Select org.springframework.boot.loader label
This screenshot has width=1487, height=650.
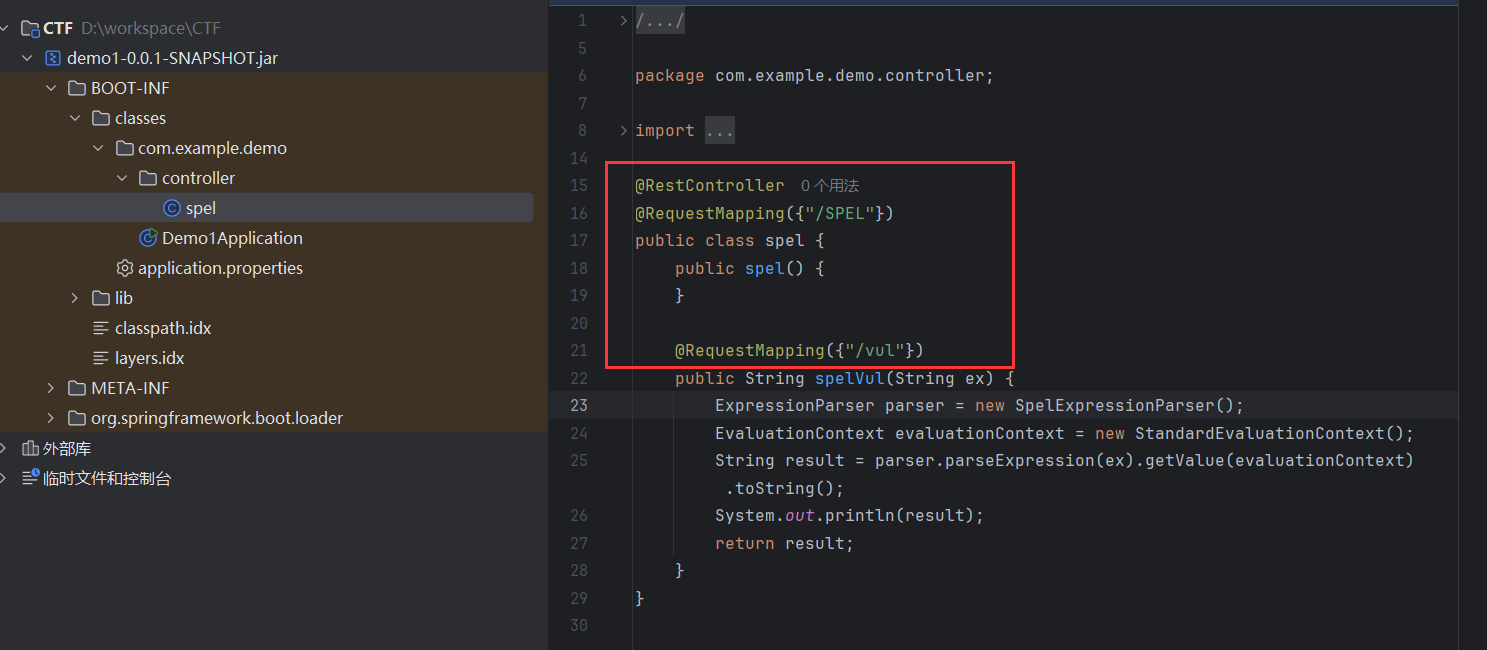click(217, 418)
